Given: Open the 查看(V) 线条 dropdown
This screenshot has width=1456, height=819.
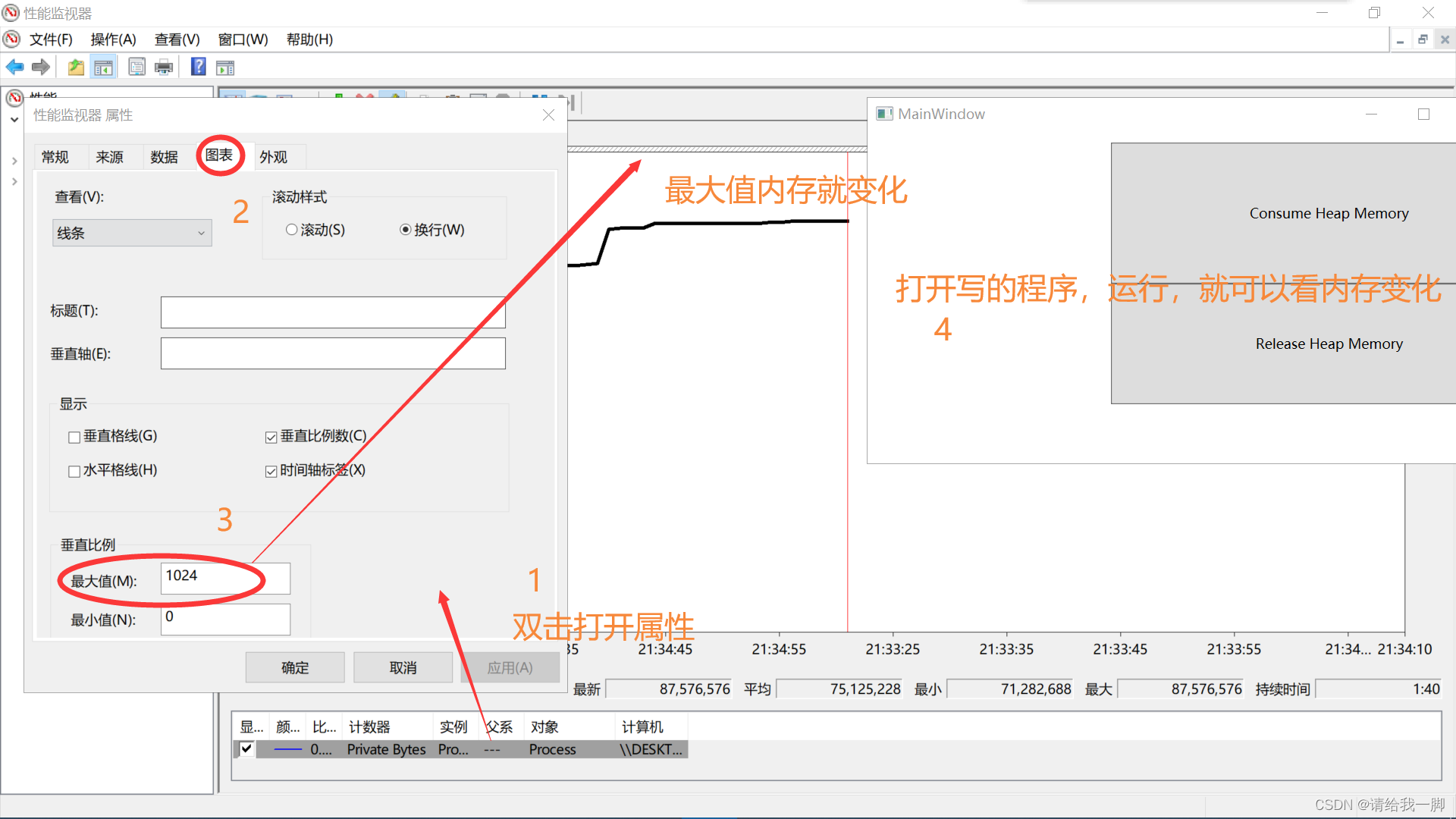Looking at the screenshot, I should click(132, 233).
